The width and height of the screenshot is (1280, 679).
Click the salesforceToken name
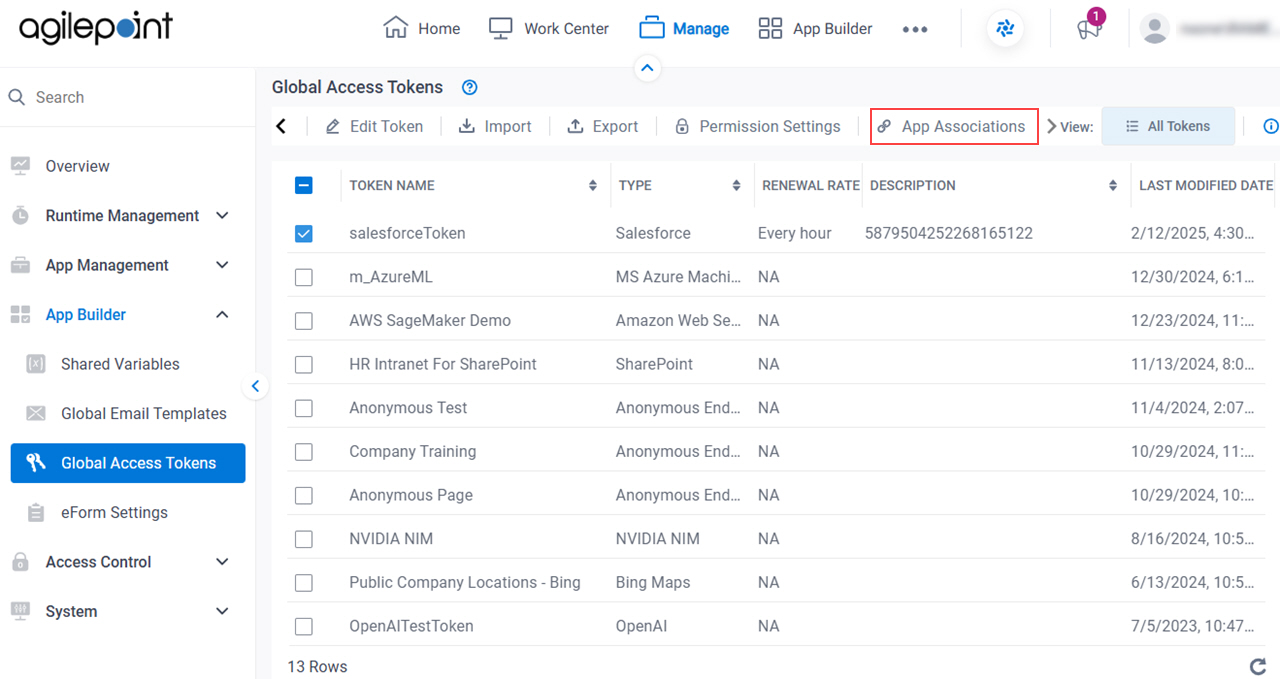tap(407, 233)
